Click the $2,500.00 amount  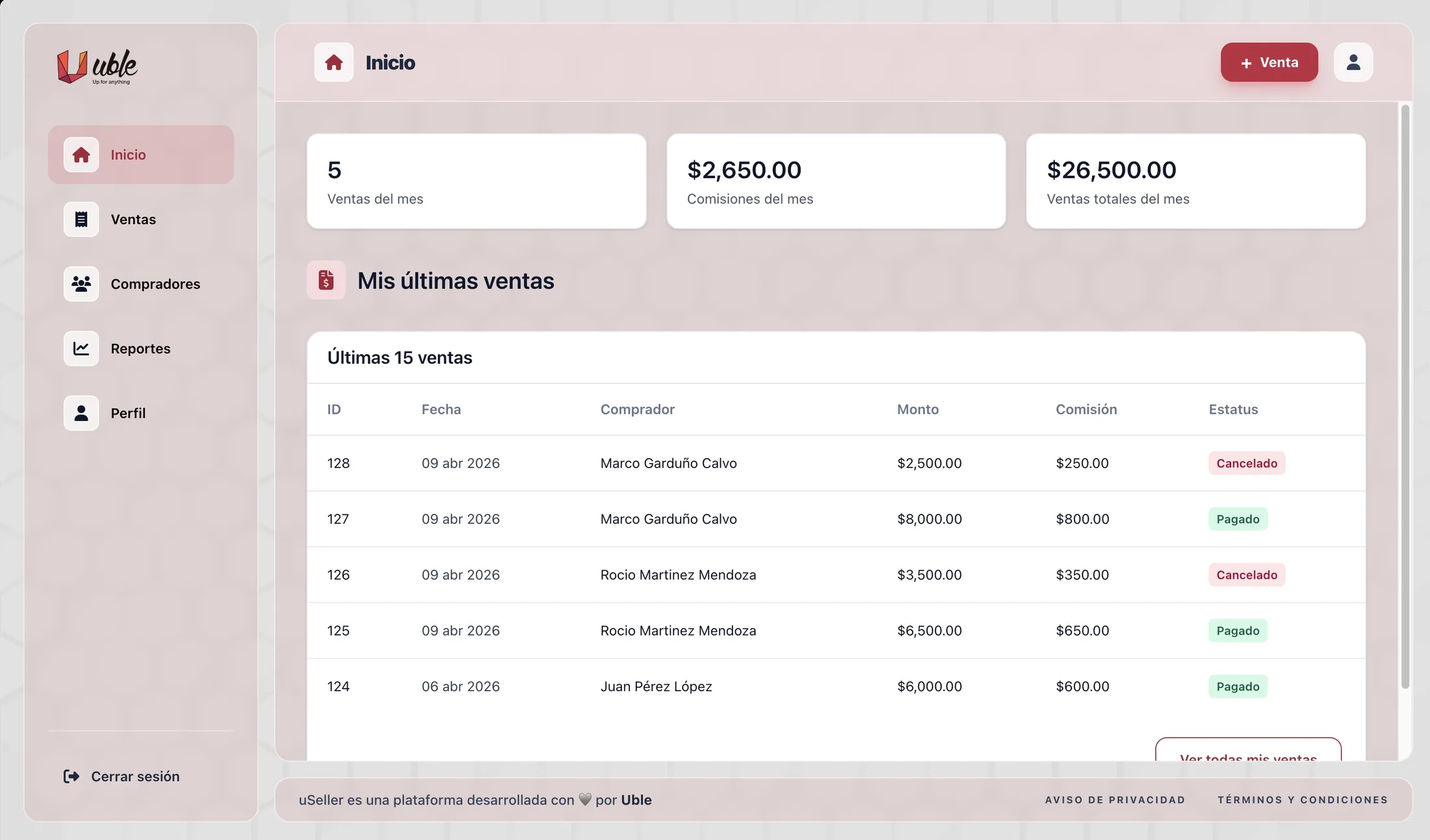pos(929,463)
